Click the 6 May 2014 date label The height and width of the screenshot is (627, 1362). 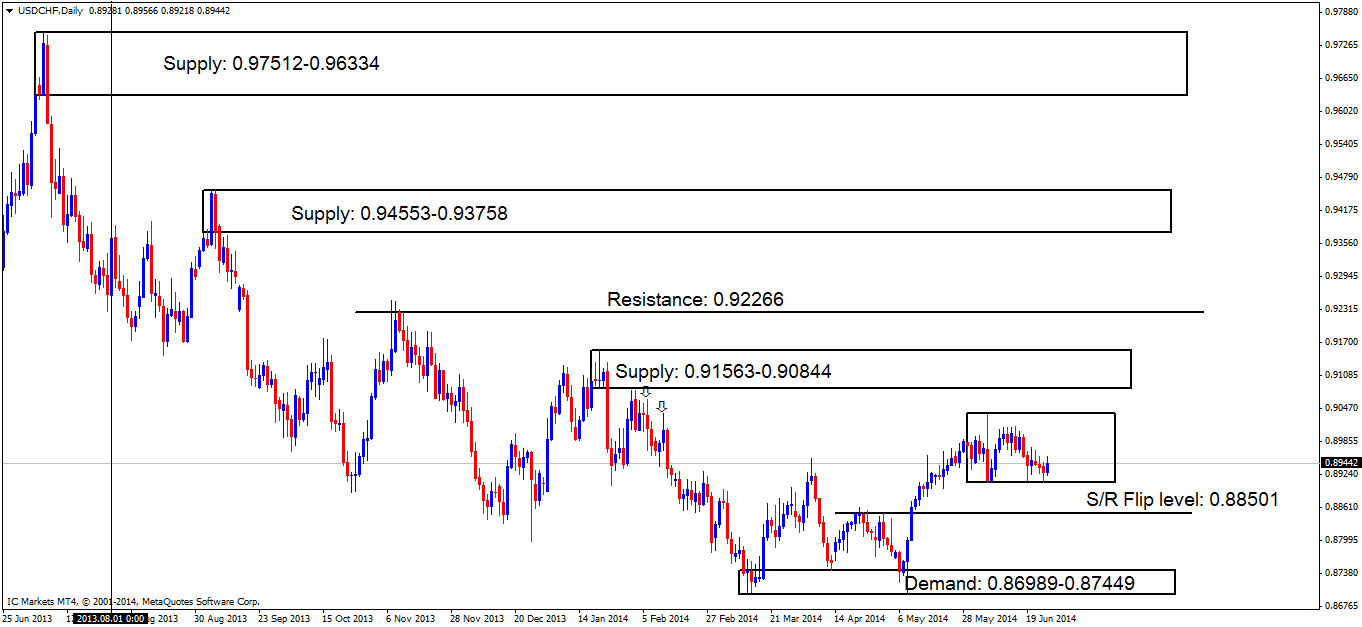coord(923,619)
